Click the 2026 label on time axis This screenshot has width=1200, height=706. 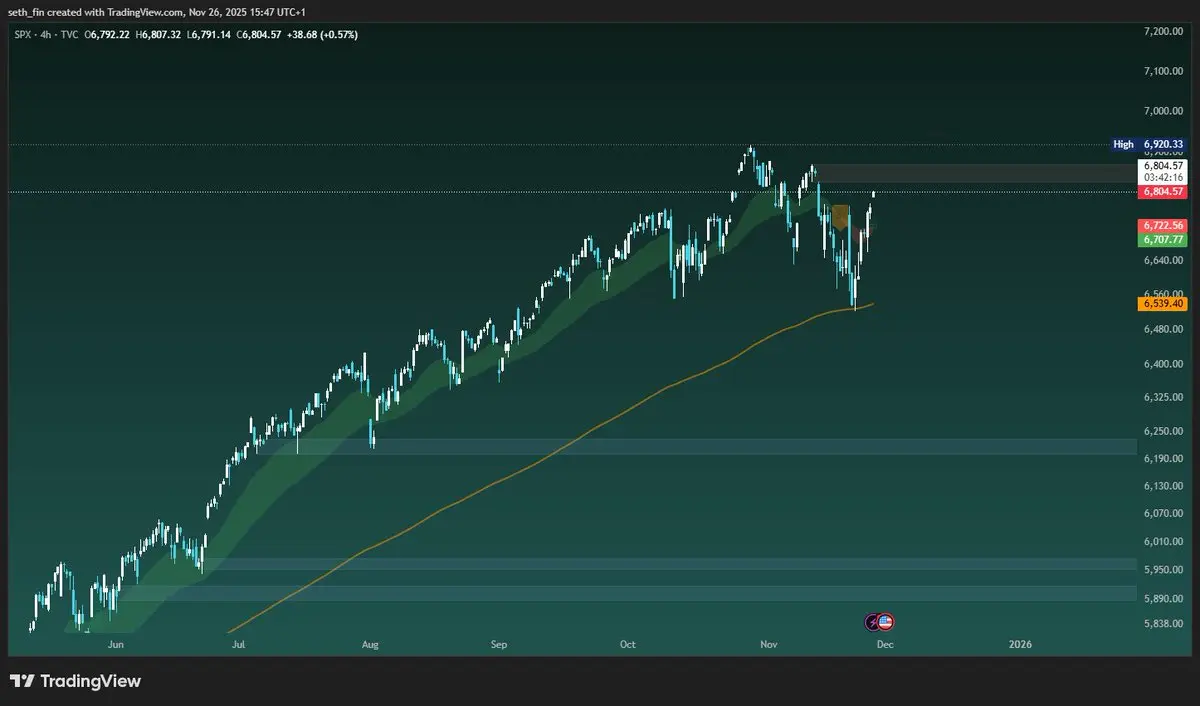pyautogui.click(x=1021, y=645)
